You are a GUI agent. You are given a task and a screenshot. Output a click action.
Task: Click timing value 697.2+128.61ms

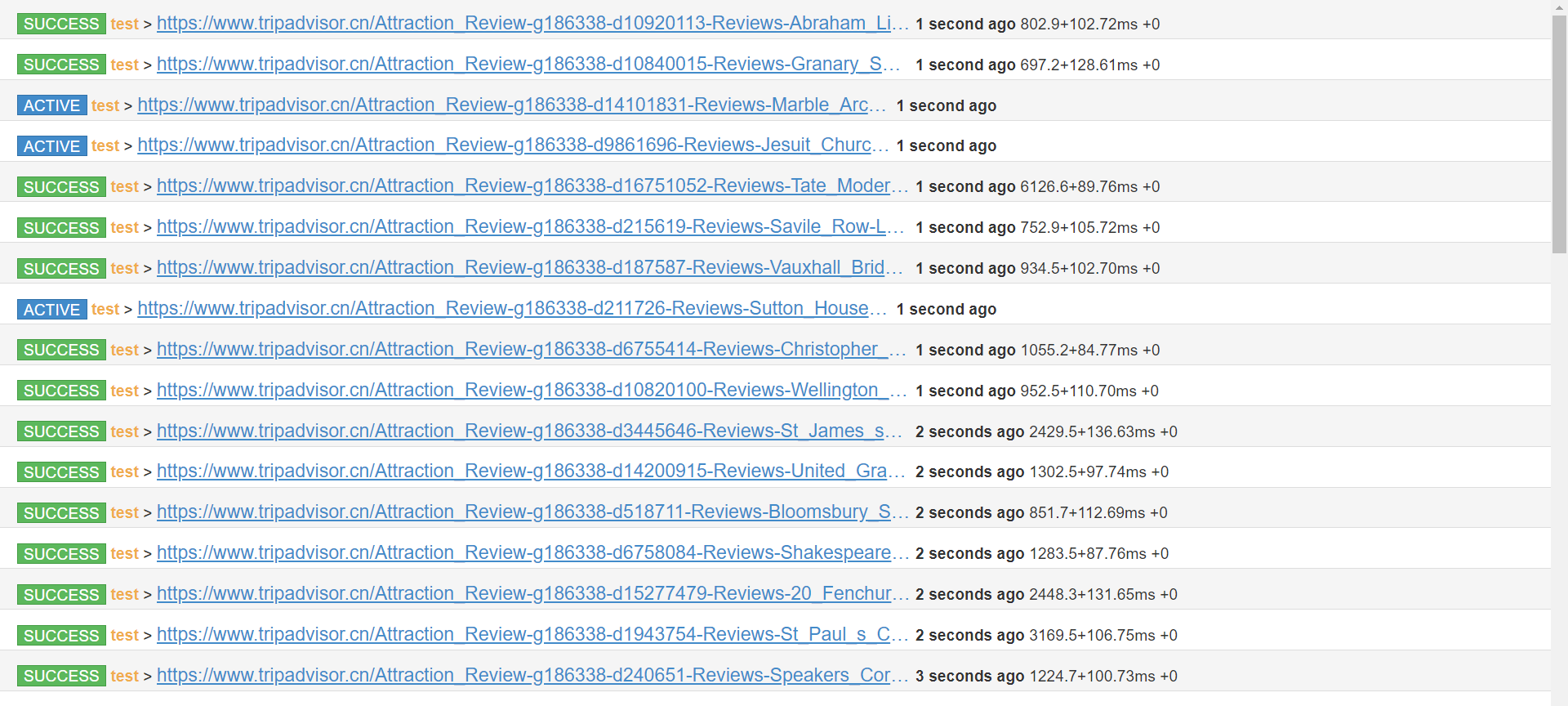click(x=1079, y=65)
